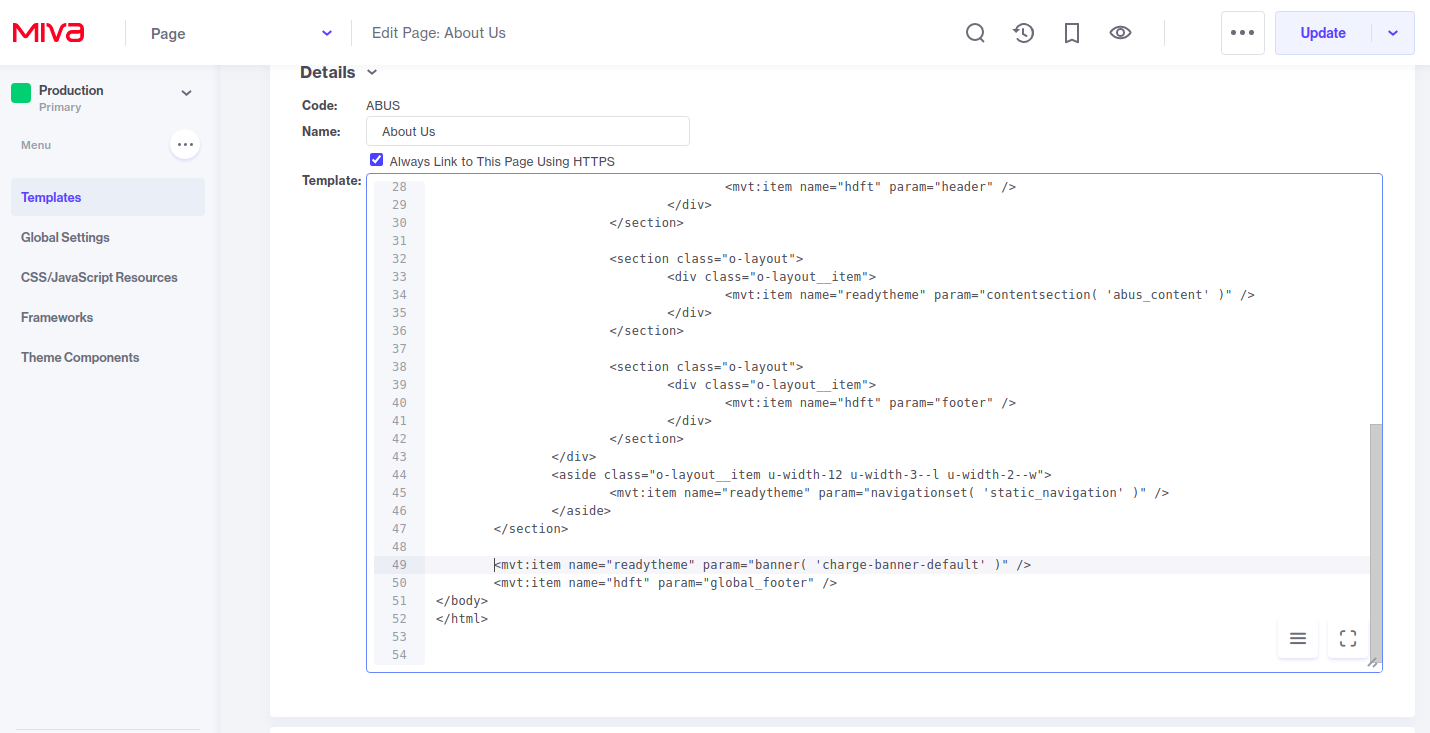1430x733 pixels.
Task: Click the </body> tag line
Action: [462, 601]
